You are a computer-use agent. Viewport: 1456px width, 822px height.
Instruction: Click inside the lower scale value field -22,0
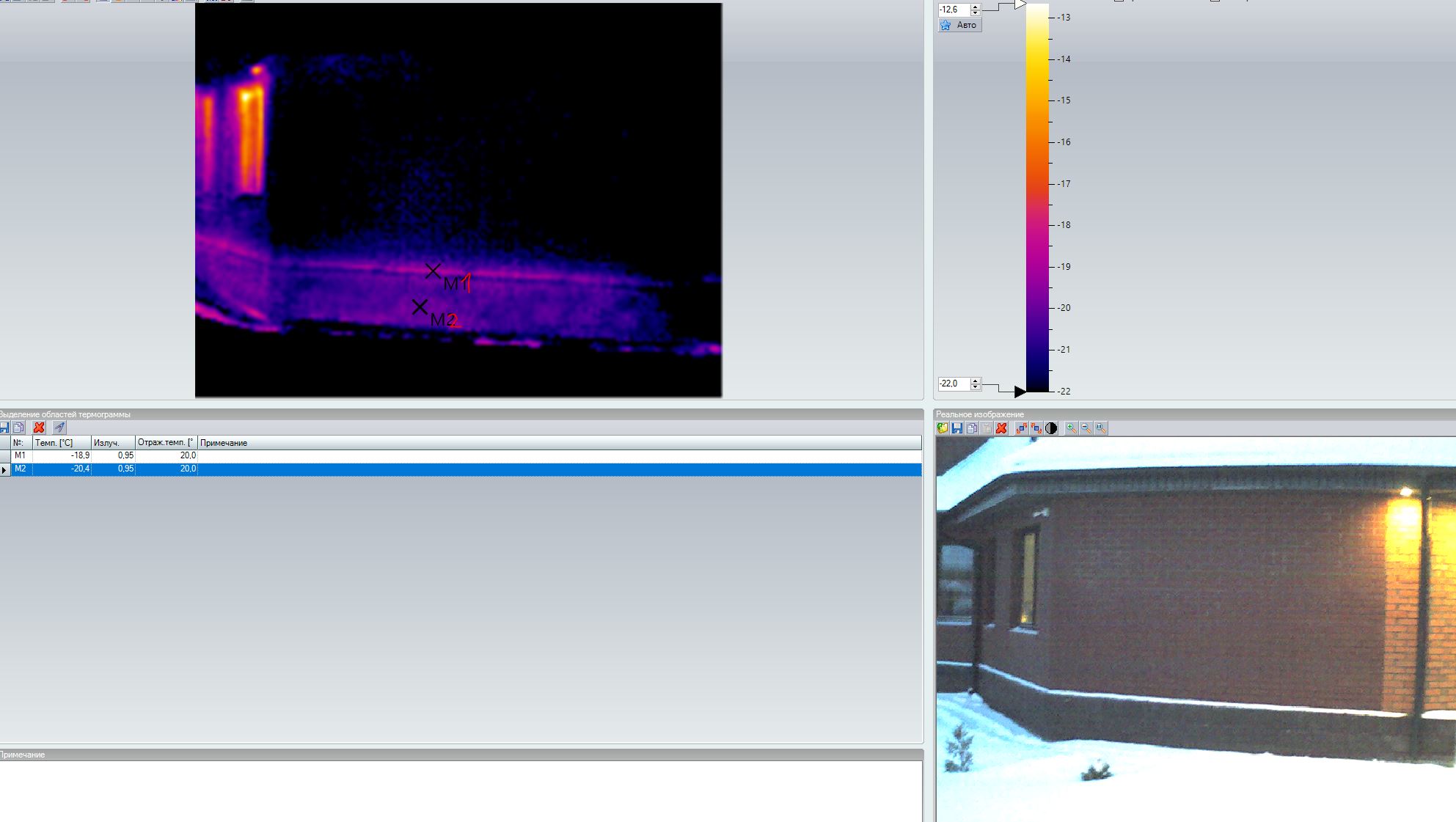[952, 384]
